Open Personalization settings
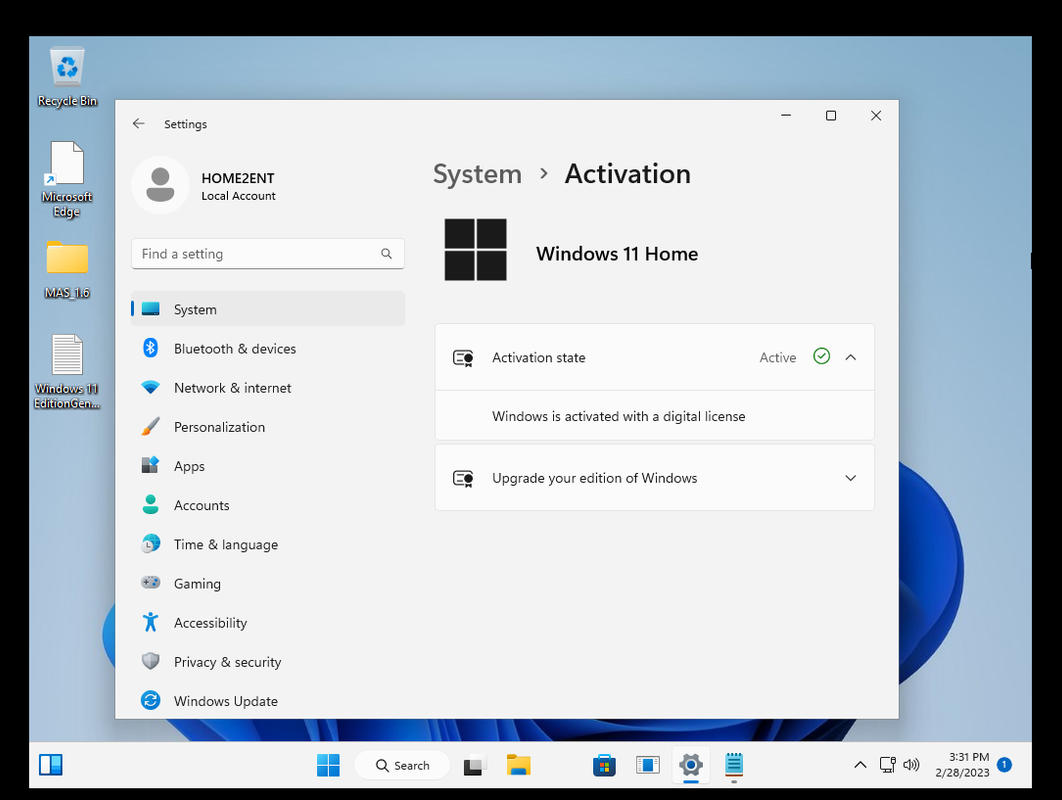1062x800 pixels. coord(268,427)
